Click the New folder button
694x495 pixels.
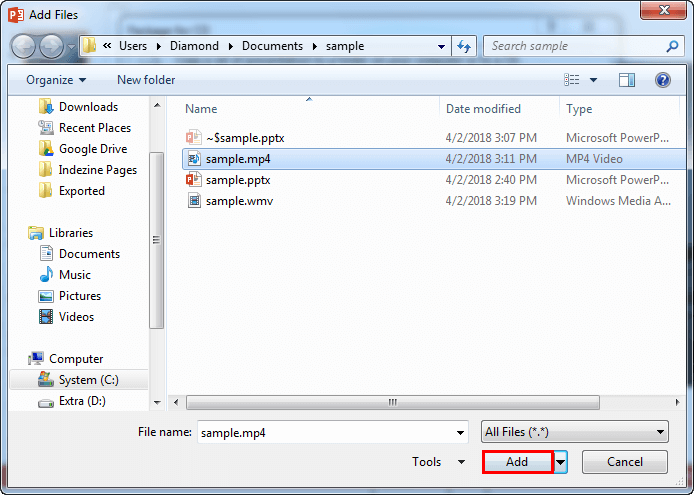[x=146, y=80]
